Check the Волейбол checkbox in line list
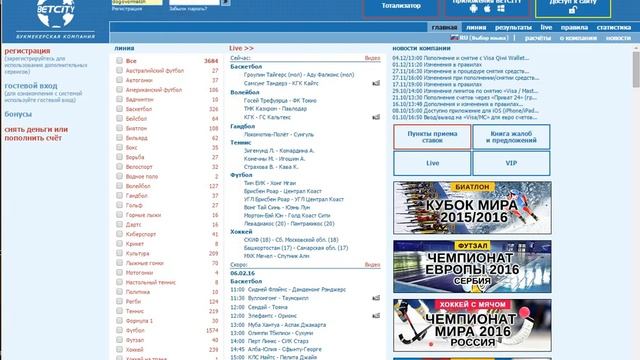The image size is (640, 360). point(119,186)
